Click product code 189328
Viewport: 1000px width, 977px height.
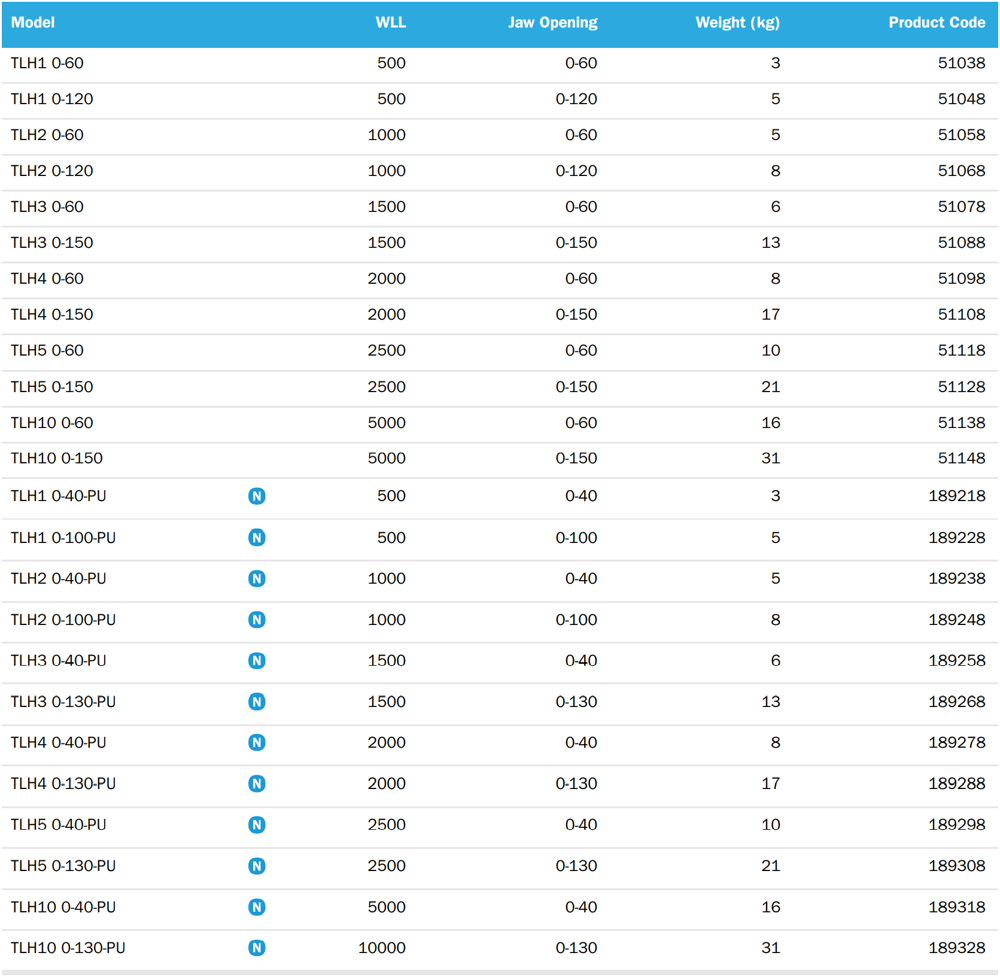tap(957, 948)
